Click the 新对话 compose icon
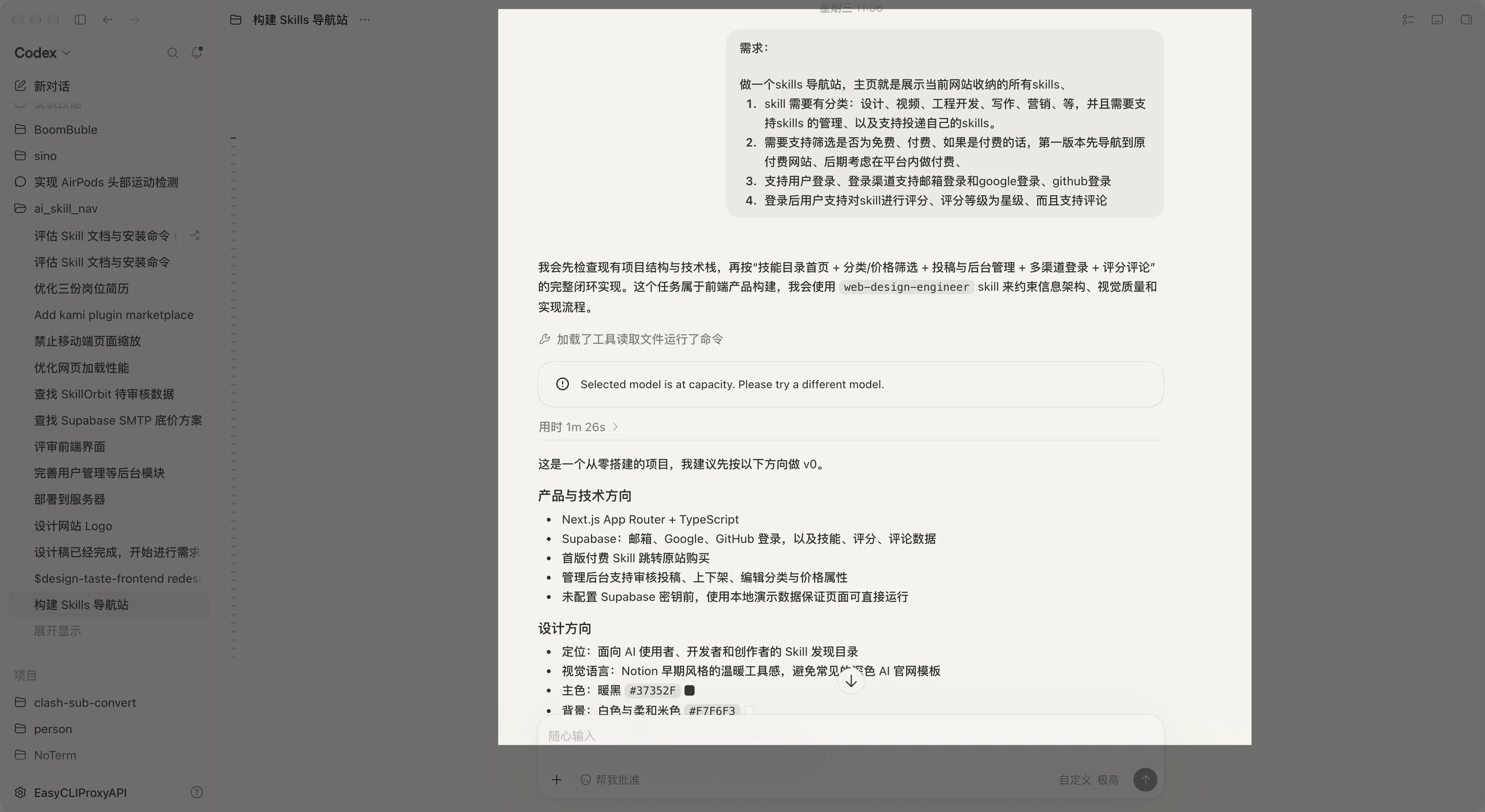 point(20,86)
